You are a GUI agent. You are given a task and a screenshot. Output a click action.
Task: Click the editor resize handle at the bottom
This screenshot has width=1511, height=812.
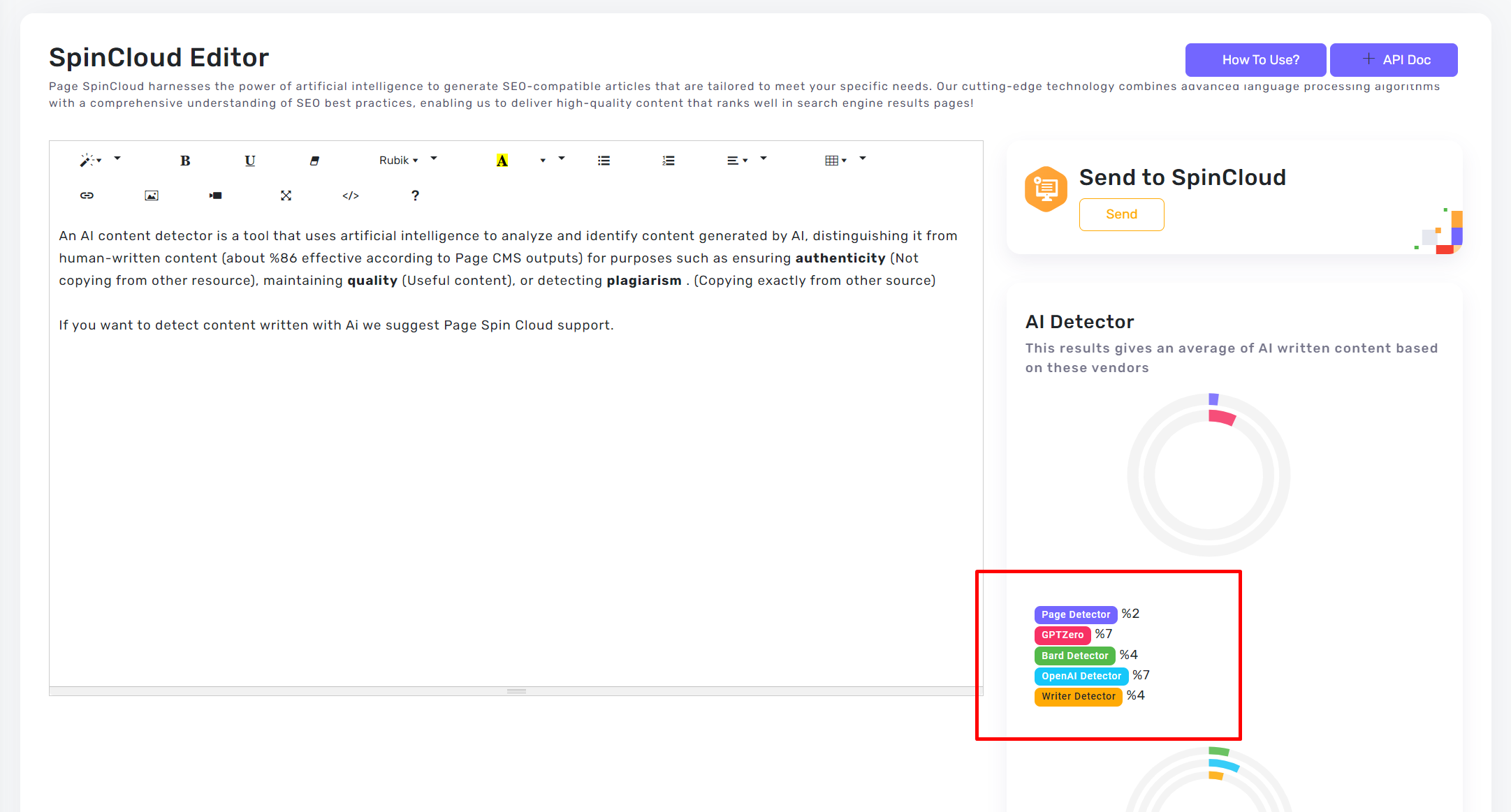pyautogui.click(x=516, y=691)
